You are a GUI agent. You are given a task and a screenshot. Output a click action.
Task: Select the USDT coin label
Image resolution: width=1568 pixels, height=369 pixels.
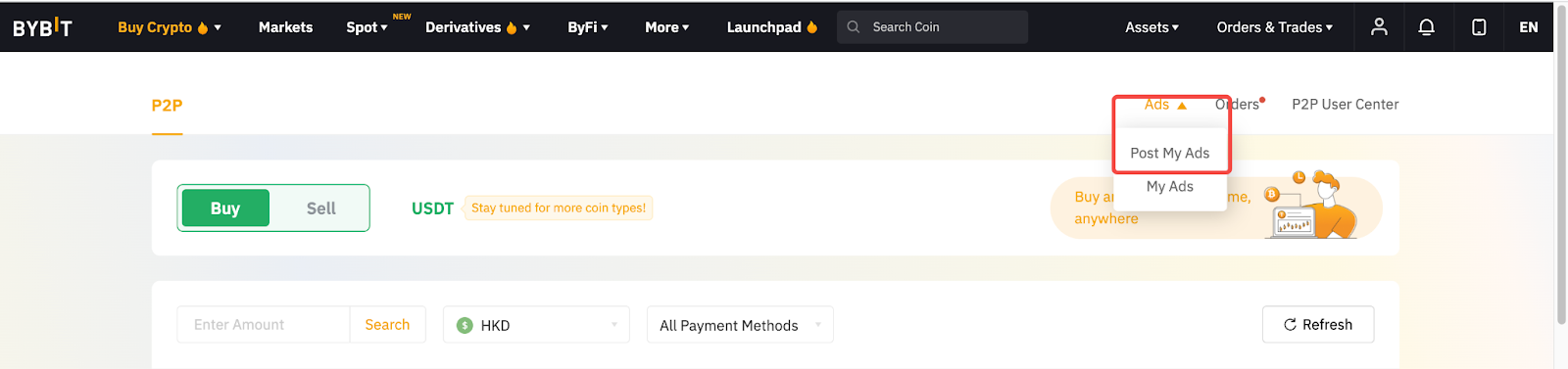(432, 208)
